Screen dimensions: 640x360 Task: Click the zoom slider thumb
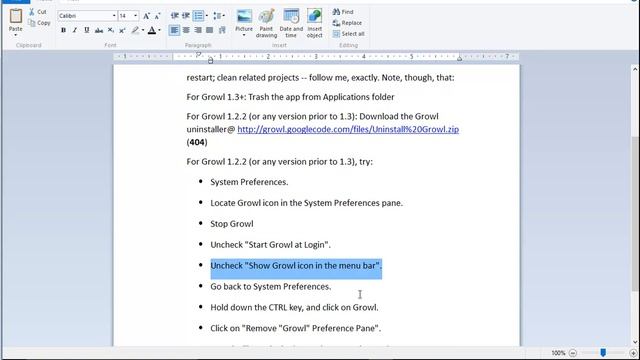tap(603, 352)
